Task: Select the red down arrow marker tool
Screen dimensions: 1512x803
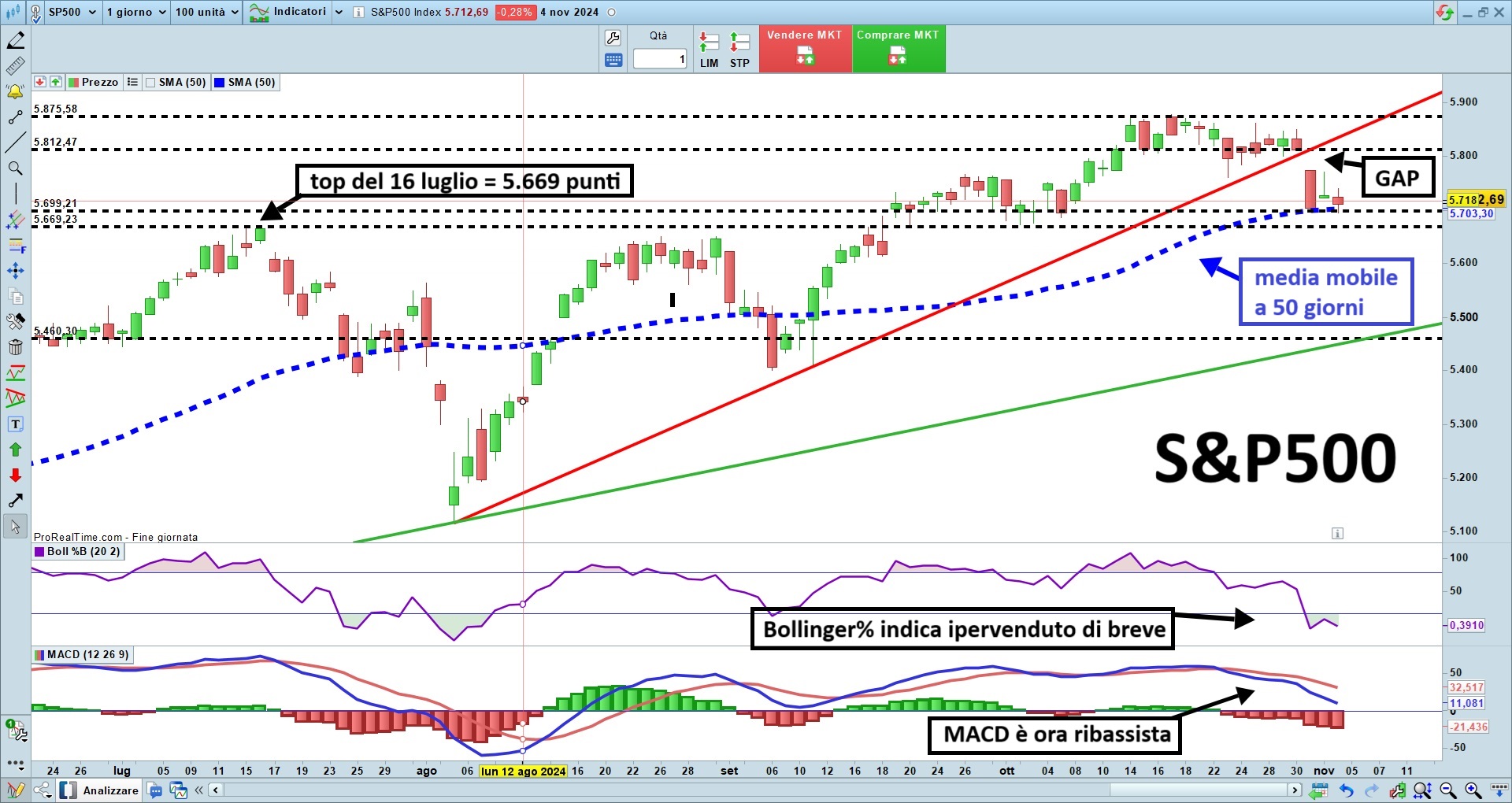Action: (15, 475)
